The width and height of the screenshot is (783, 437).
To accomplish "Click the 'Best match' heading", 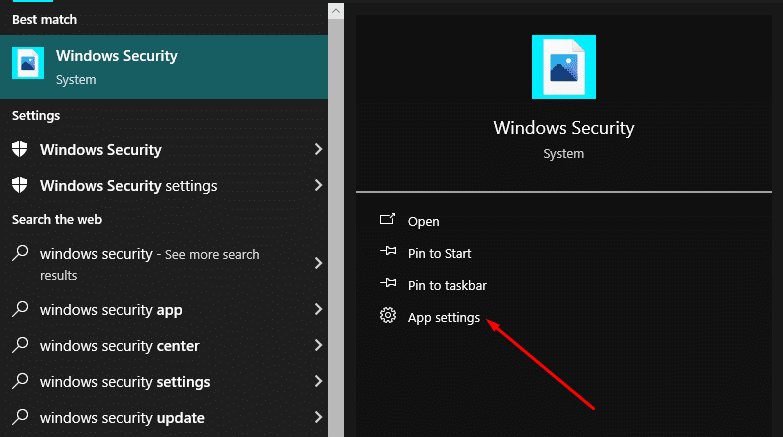I will (x=44, y=19).
